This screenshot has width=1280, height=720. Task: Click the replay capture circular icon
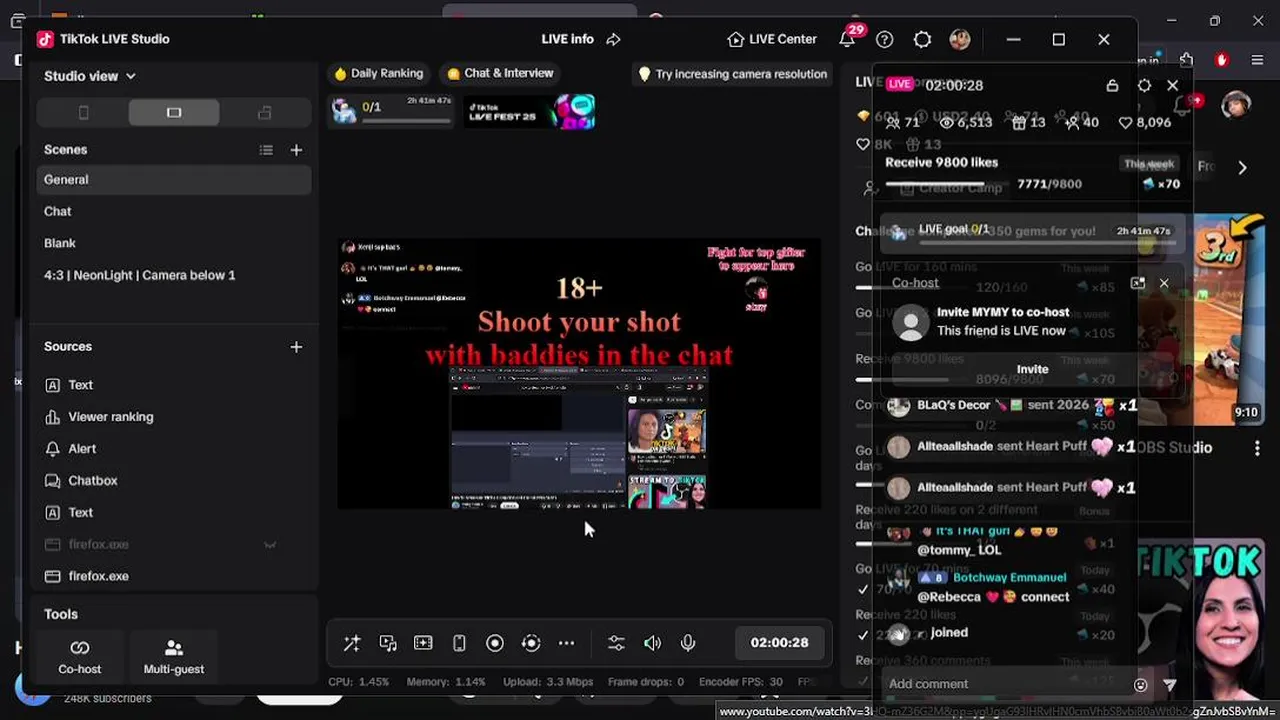click(x=531, y=643)
